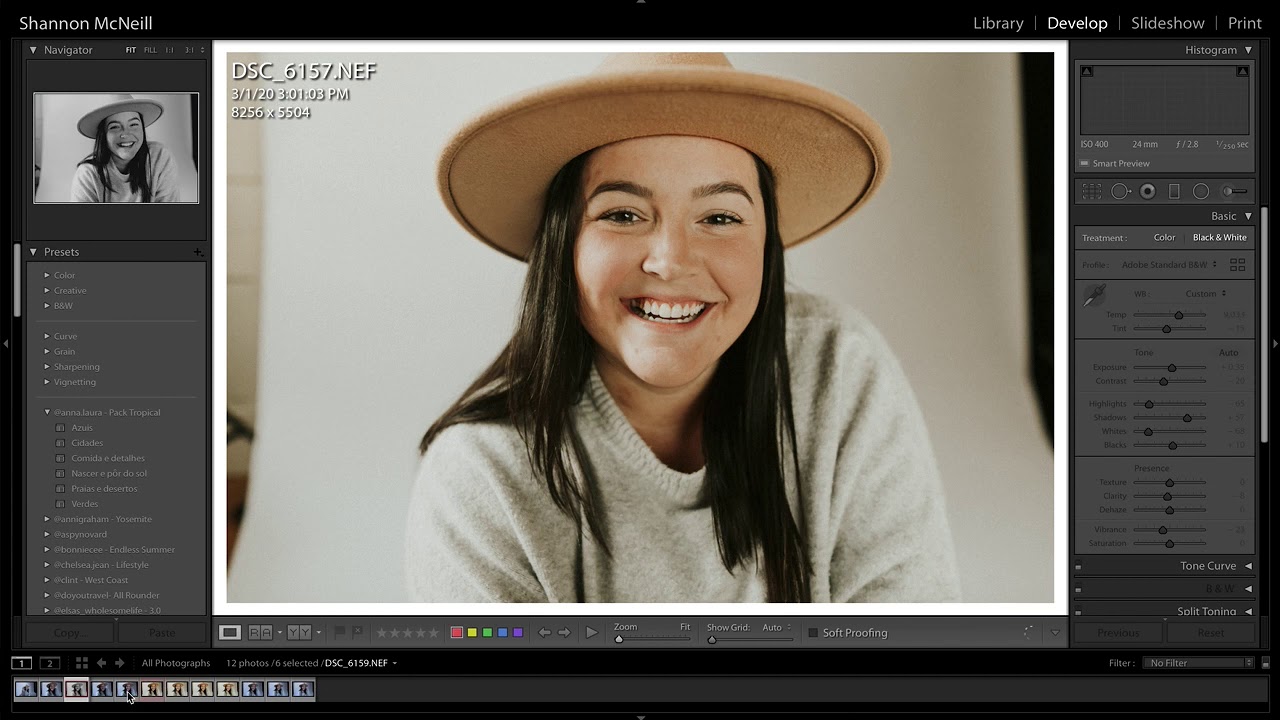The image size is (1280, 720).
Task: Expand @annigraham - Yosemite preset folder
Action: [47, 519]
